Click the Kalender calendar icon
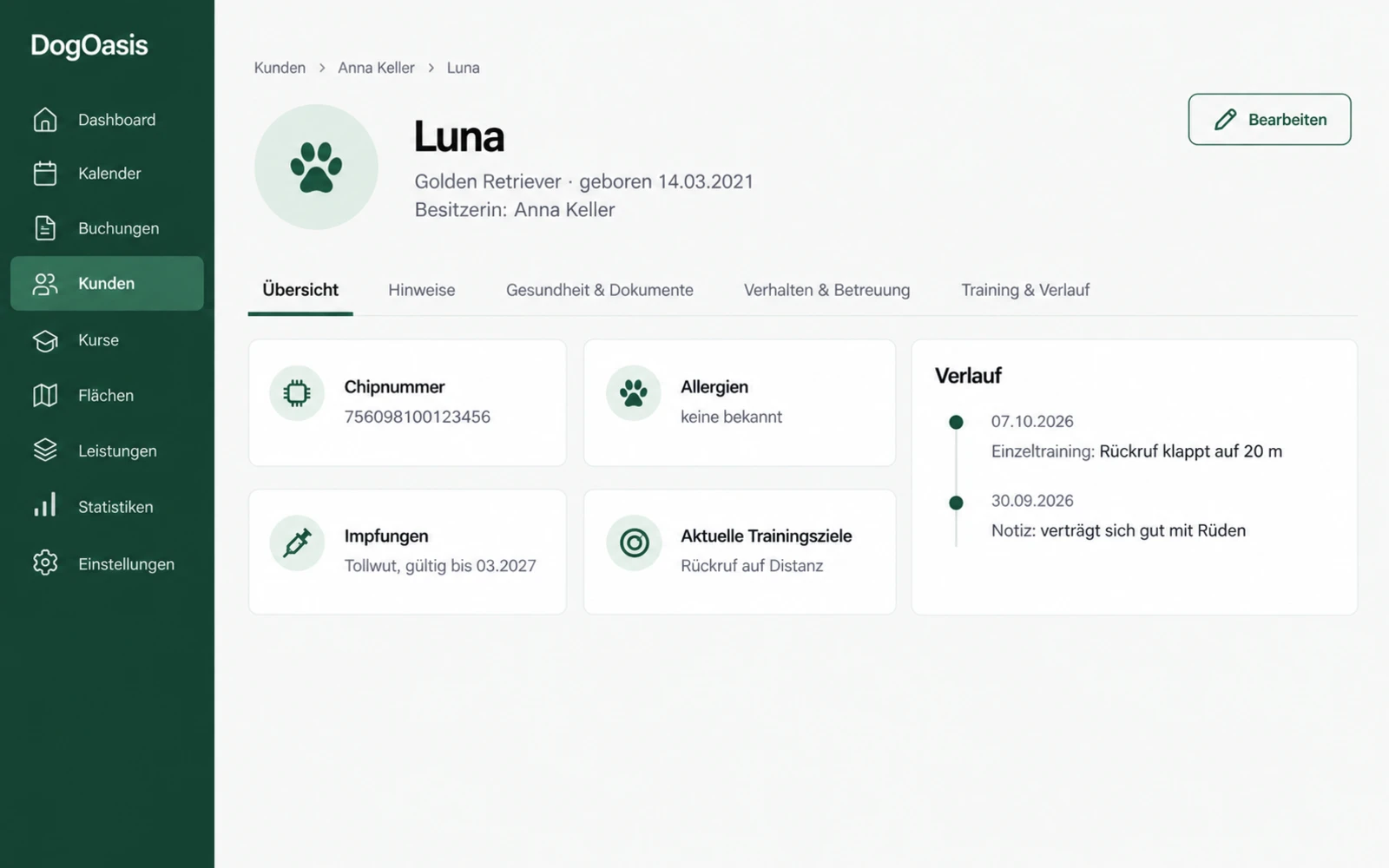The width and height of the screenshot is (1389, 868). pos(45,174)
